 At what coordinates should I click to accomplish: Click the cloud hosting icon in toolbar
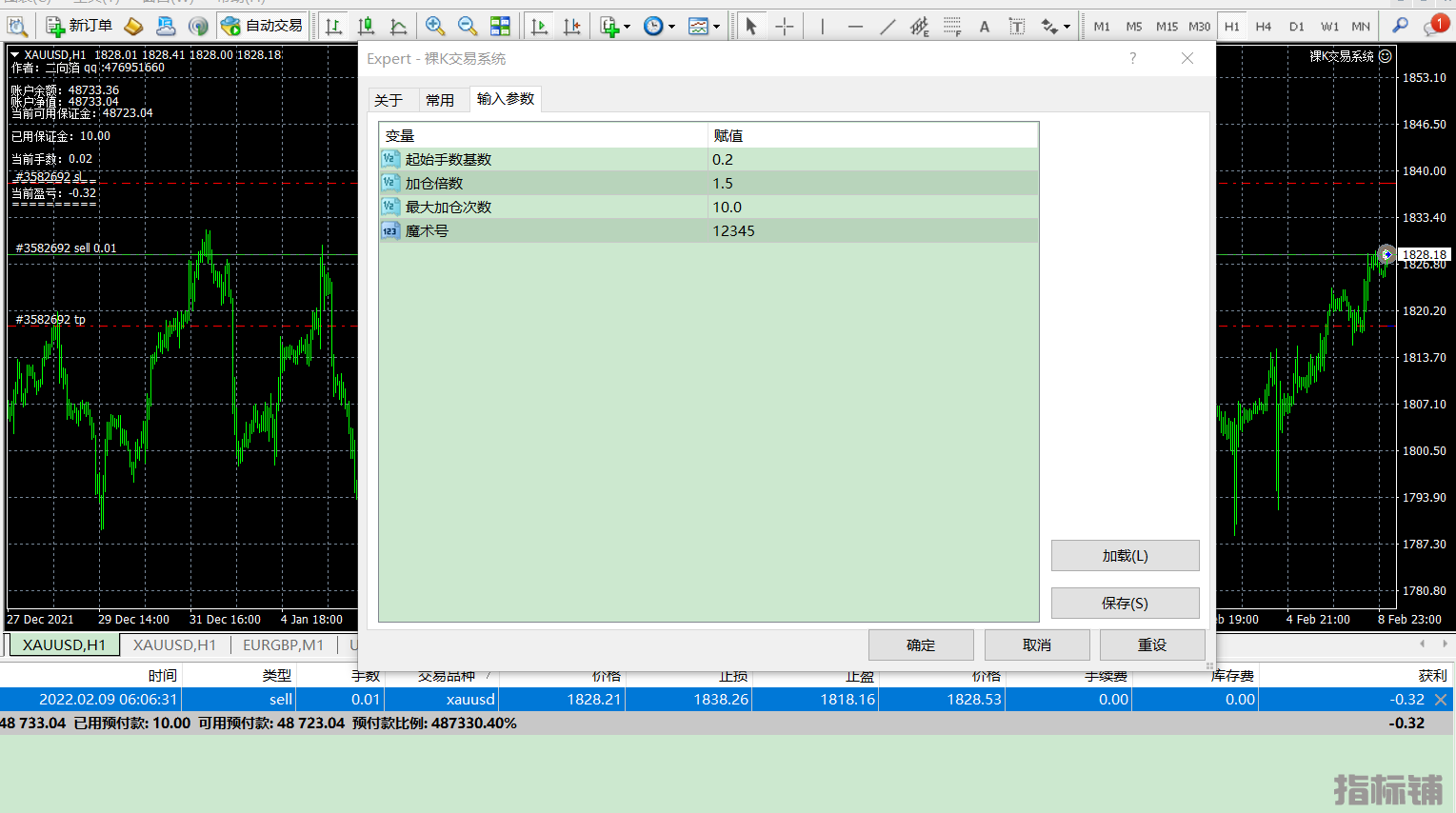(166, 27)
